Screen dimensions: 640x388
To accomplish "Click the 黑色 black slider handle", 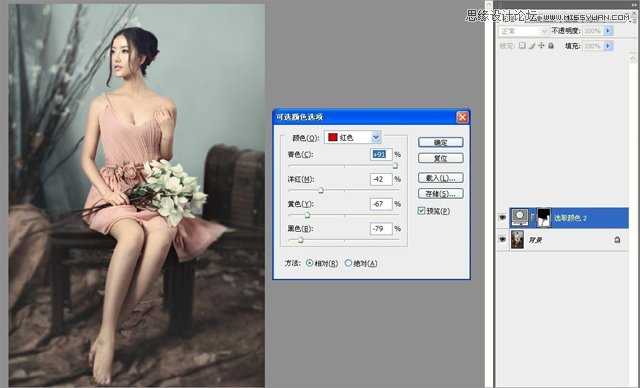I will click(300, 240).
